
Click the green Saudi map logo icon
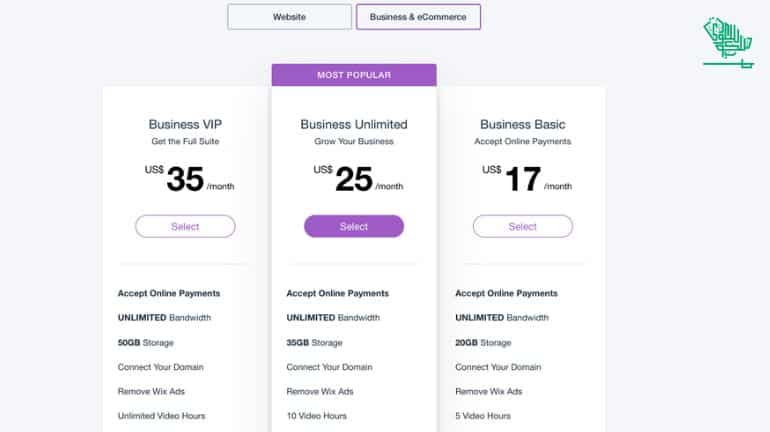[x=728, y=43]
